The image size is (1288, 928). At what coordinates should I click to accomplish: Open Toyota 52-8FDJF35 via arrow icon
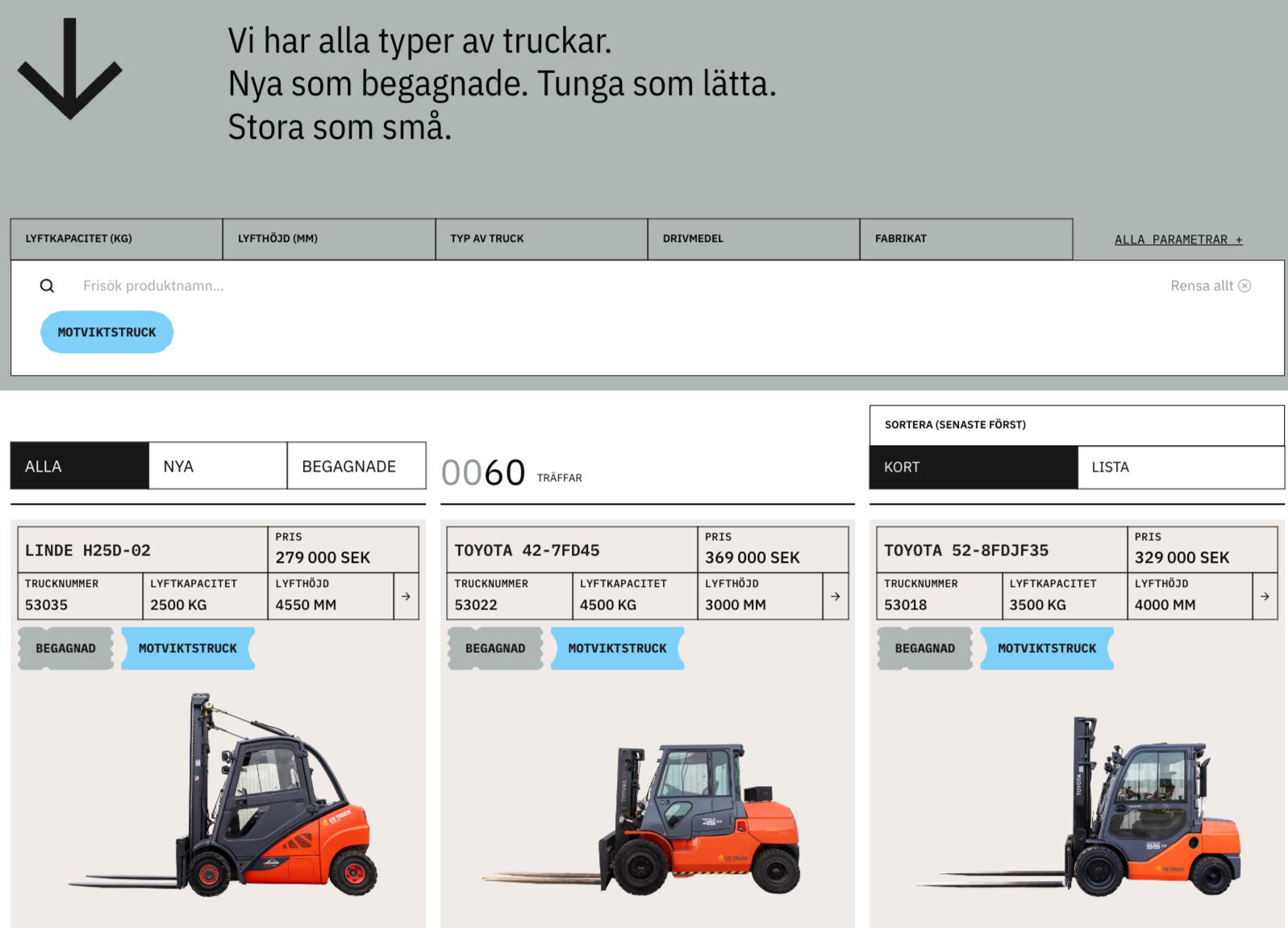point(1265,597)
